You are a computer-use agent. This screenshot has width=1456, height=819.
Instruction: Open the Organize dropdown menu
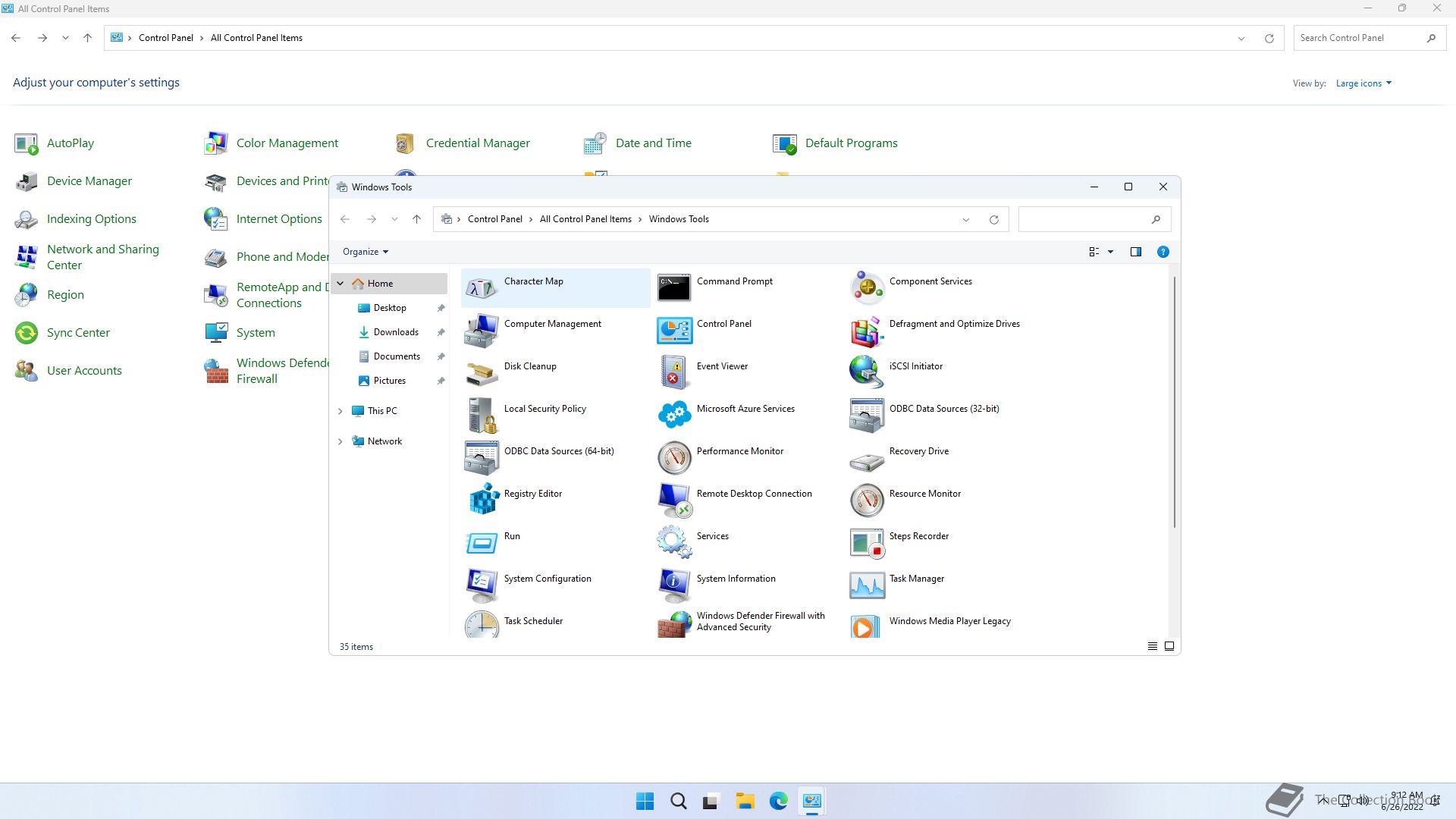click(365, 252)
